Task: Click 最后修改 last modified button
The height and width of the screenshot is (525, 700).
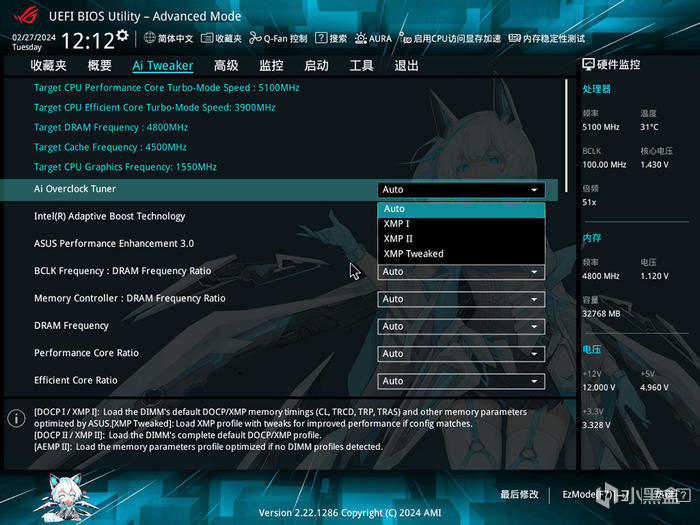Action: point(519,494)
